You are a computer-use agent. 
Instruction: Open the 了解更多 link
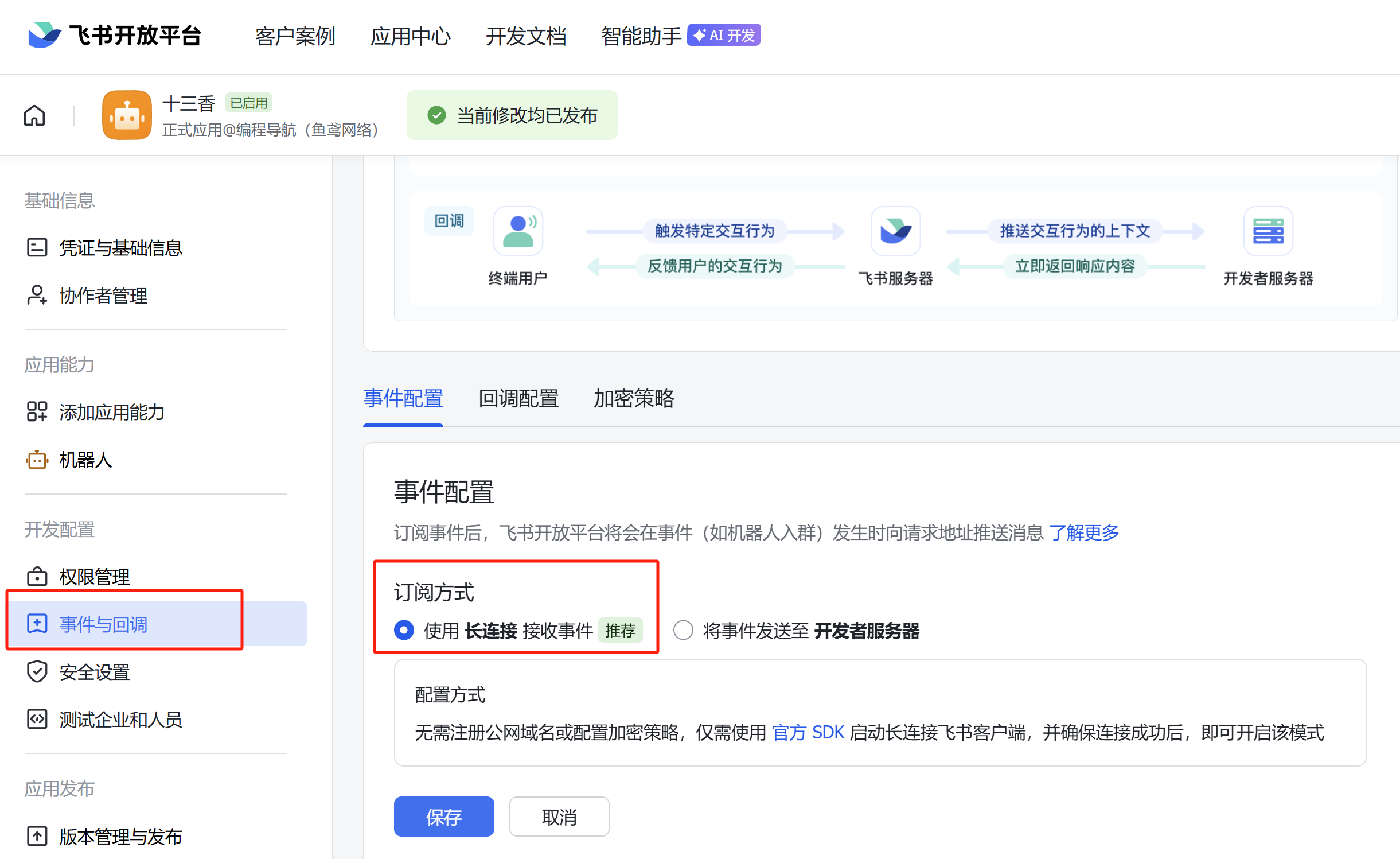(1084, 532)
